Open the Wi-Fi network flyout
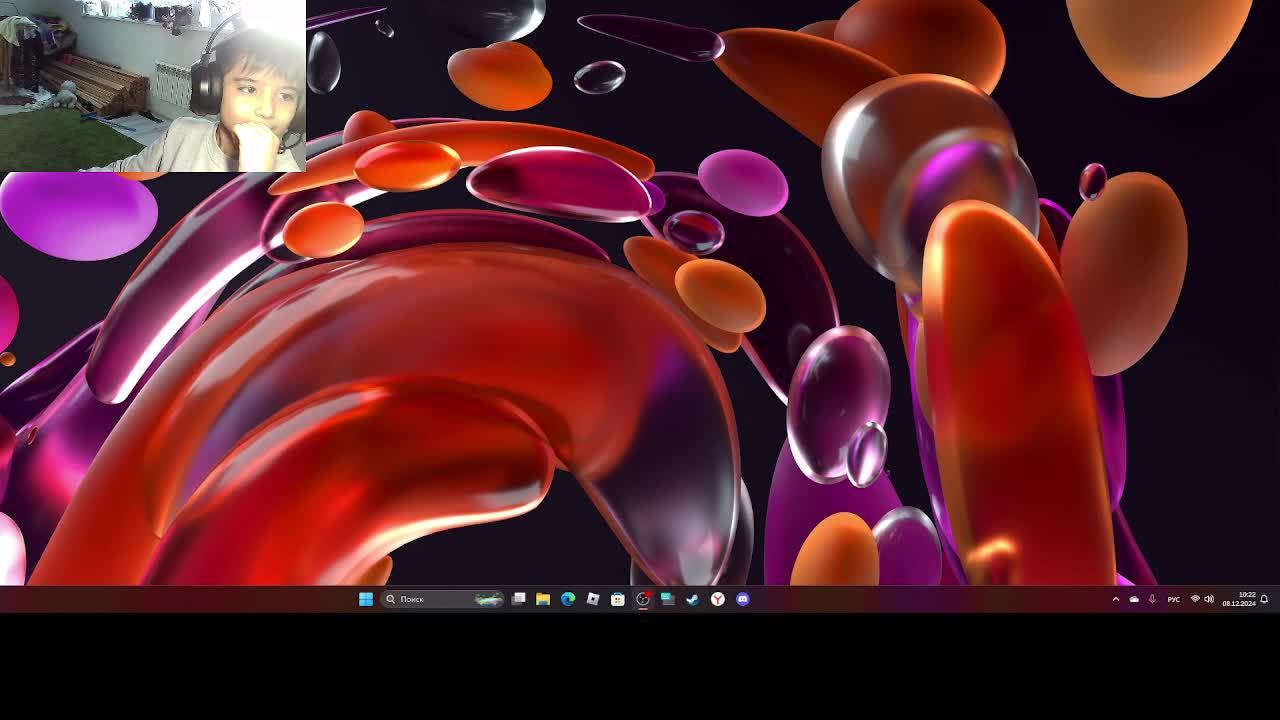Screen dimensions: 1280x720 click(1195, 599)
